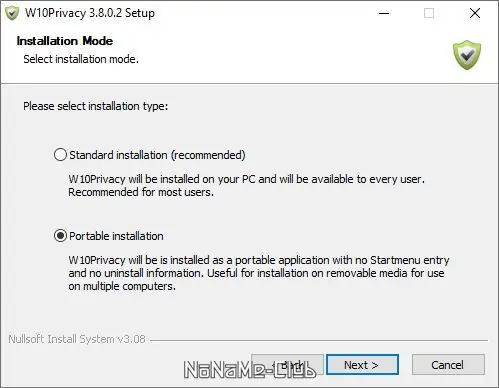Click the 'Please select installation type:' prompt
This screenshot has width=499, height=388.
pos(96,106)
